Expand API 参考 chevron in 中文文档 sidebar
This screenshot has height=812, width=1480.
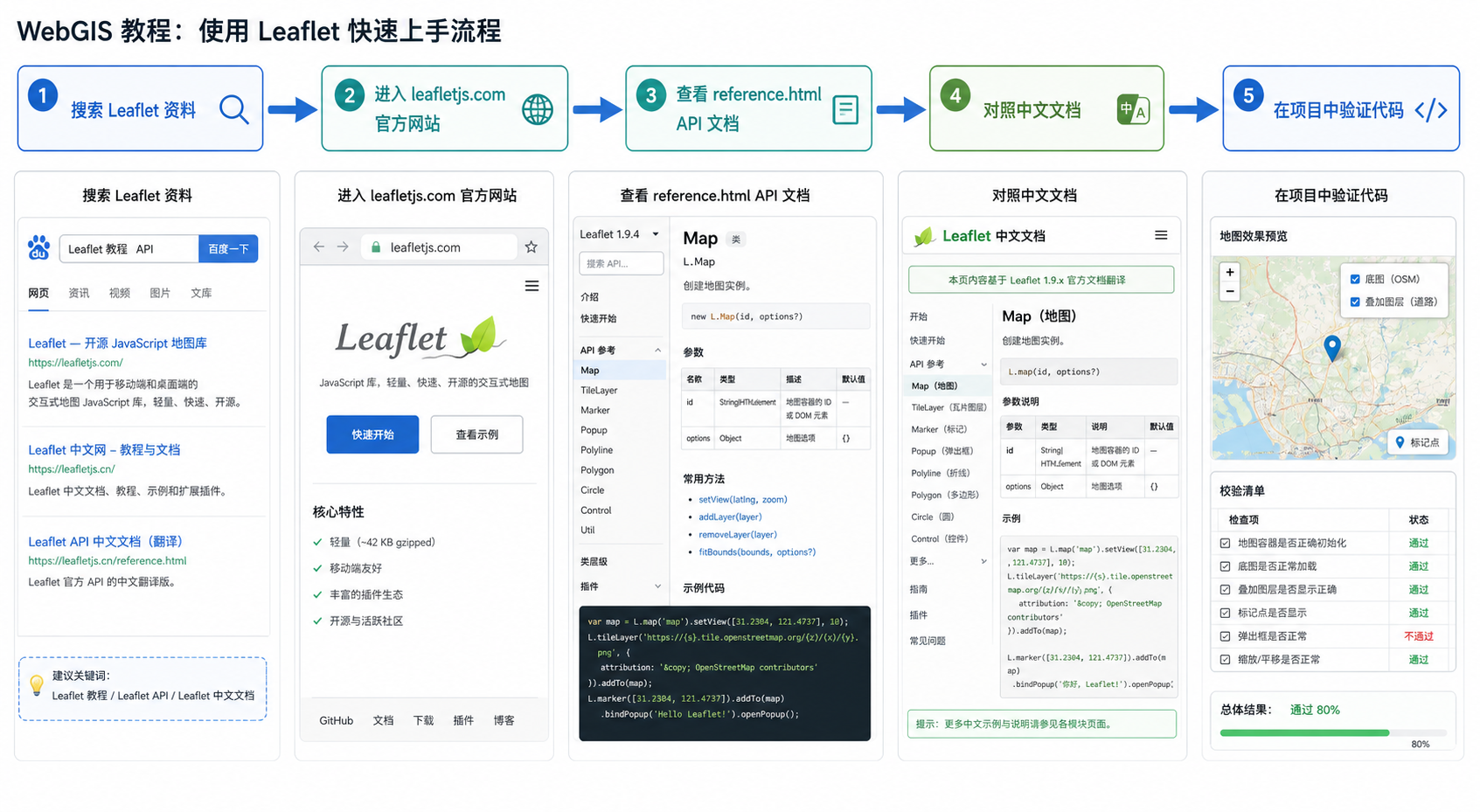tap(983, 364)
